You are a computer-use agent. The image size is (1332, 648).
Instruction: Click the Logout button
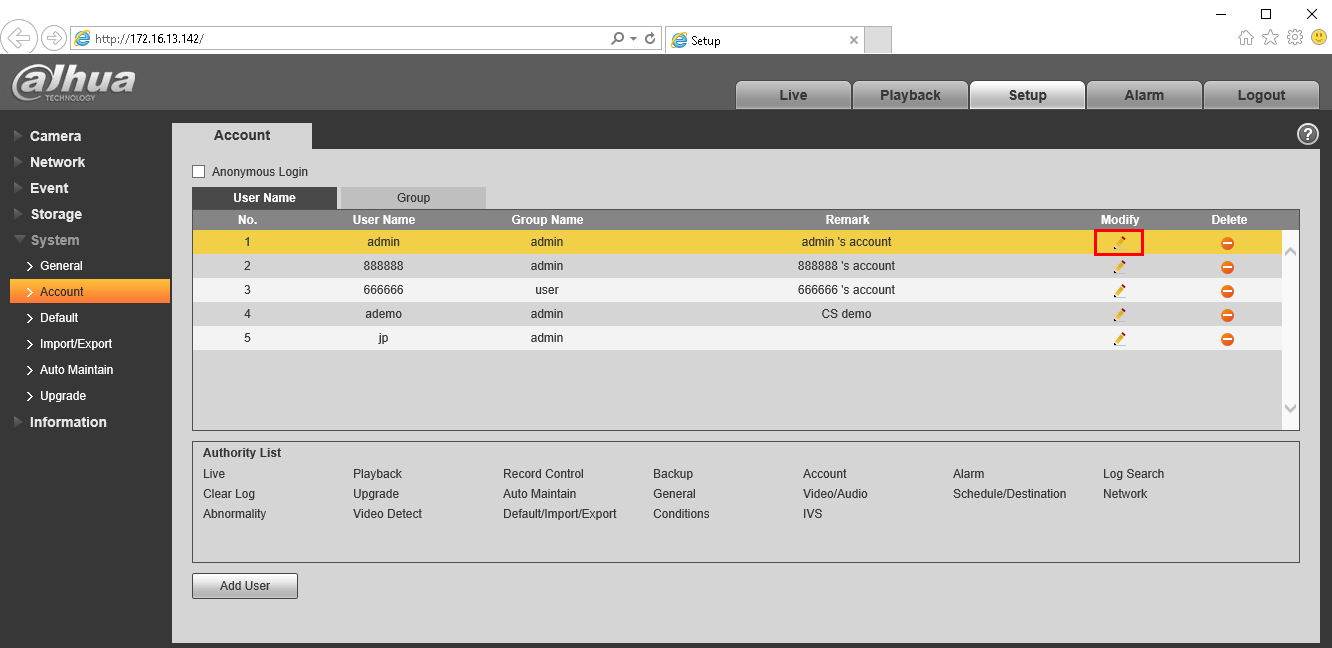(1261, 95)
